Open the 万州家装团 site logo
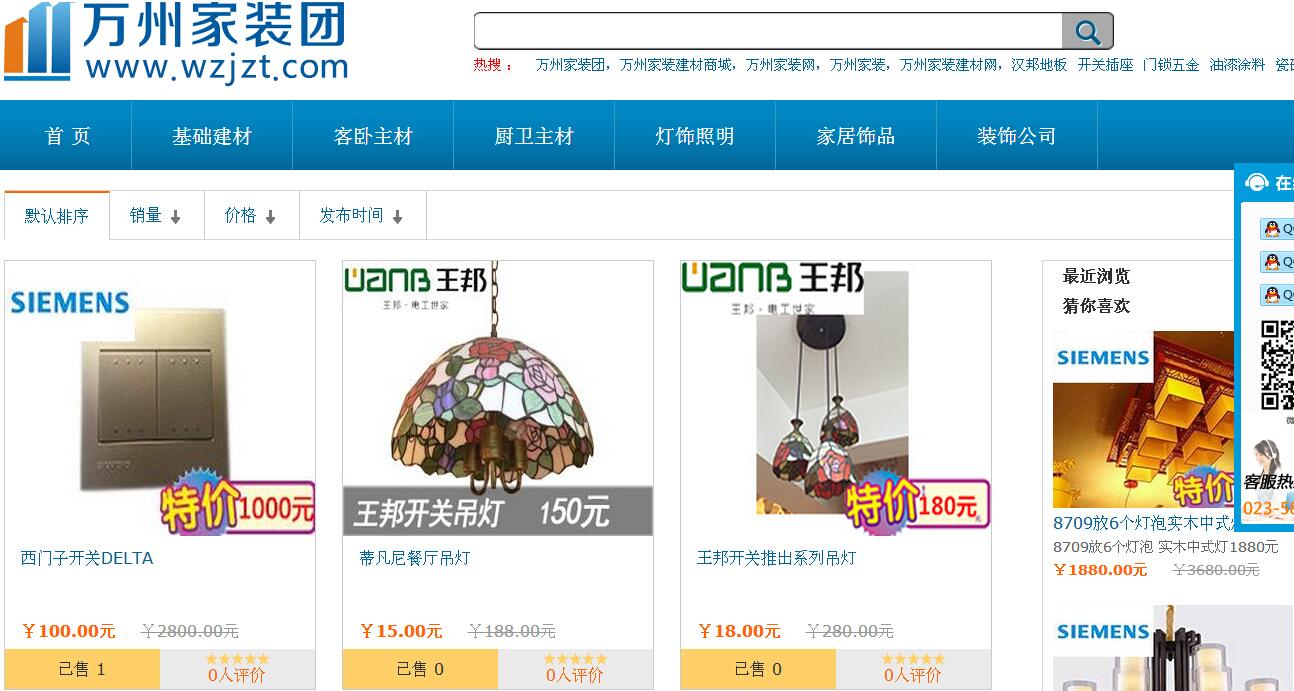The image size is (1294, 691). [x=177, y=42]
